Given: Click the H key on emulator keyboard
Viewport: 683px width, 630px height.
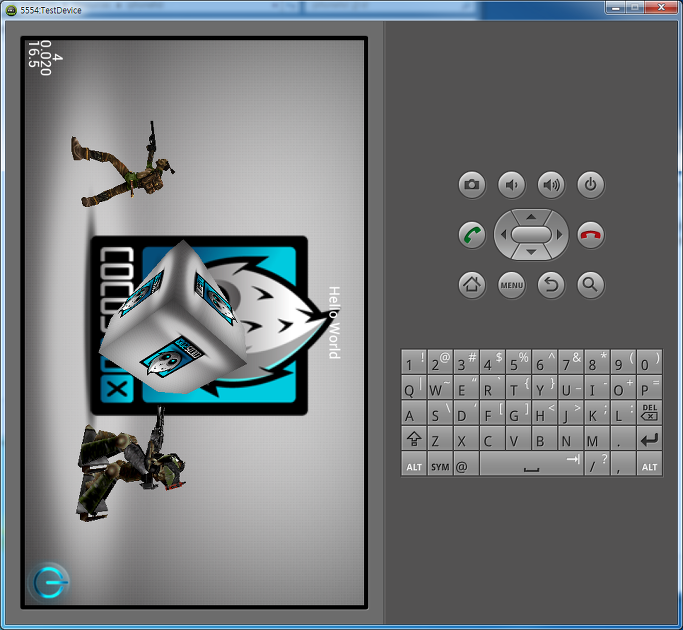Looking at the screenshot, I should tap(544, 413).
